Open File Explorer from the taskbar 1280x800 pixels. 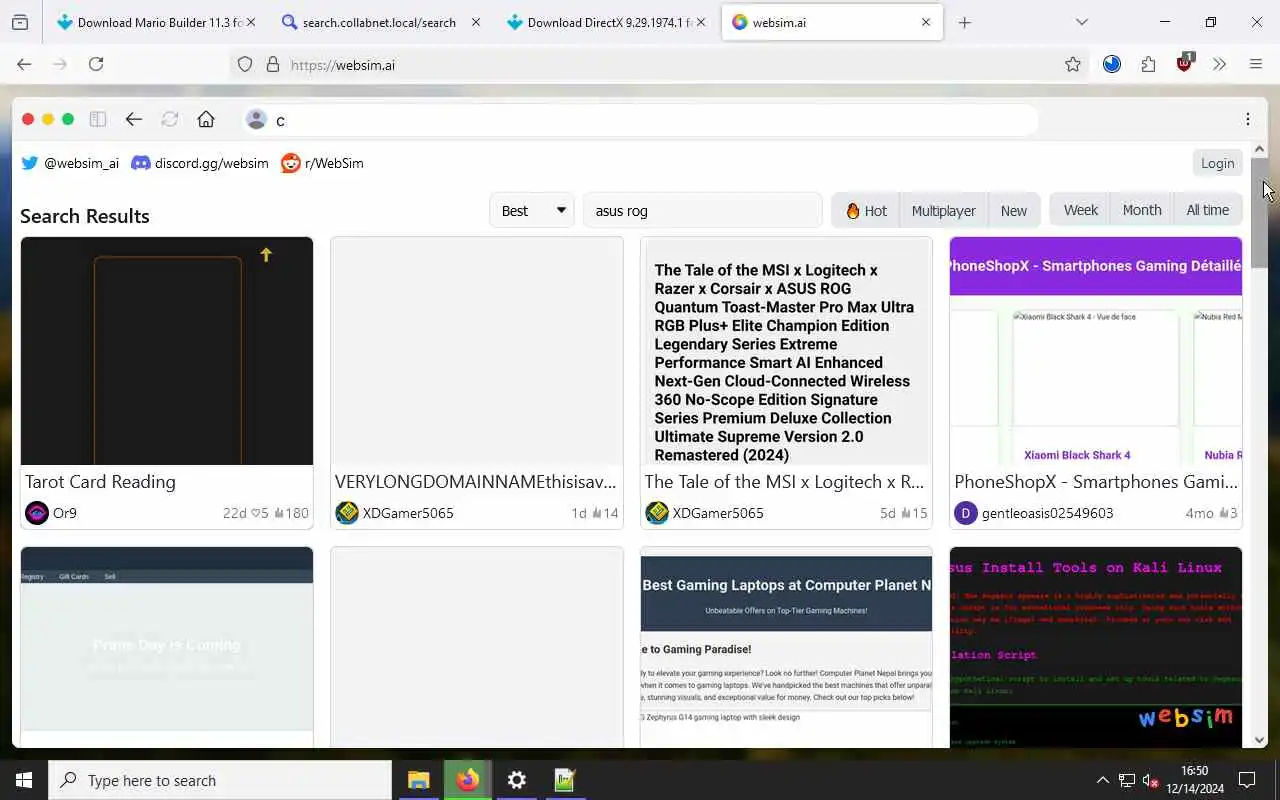point(418,780)
